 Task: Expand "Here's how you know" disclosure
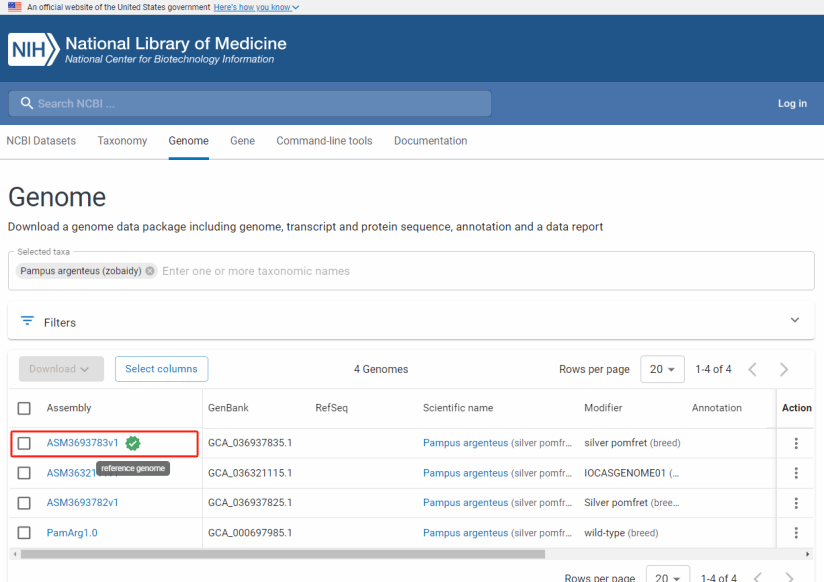256,7
